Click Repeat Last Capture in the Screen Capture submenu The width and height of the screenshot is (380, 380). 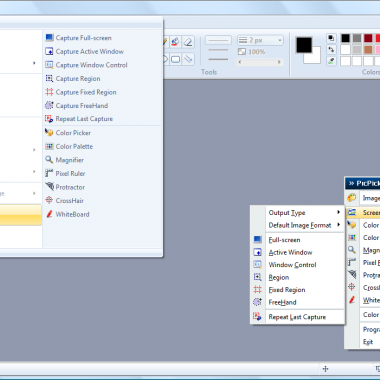[x=297, y=317]
